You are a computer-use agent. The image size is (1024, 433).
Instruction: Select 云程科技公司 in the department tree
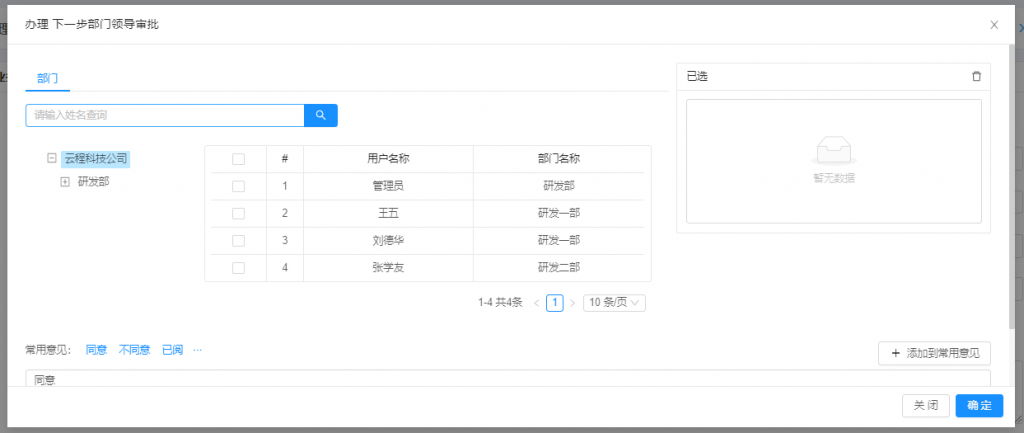(x=96, y=158)
